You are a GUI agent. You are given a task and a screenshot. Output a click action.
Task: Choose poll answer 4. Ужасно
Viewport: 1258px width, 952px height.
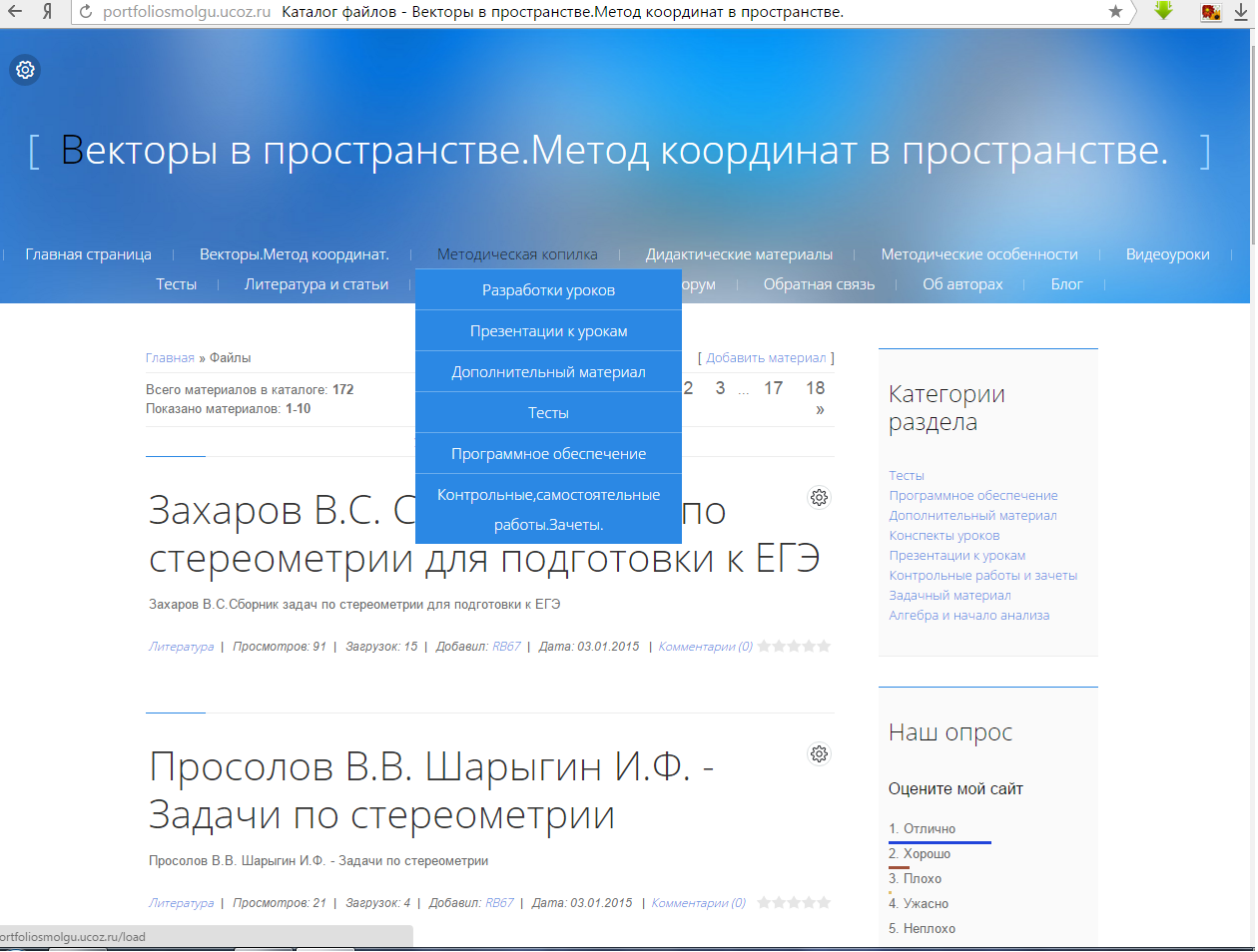(x=919, y=904)
